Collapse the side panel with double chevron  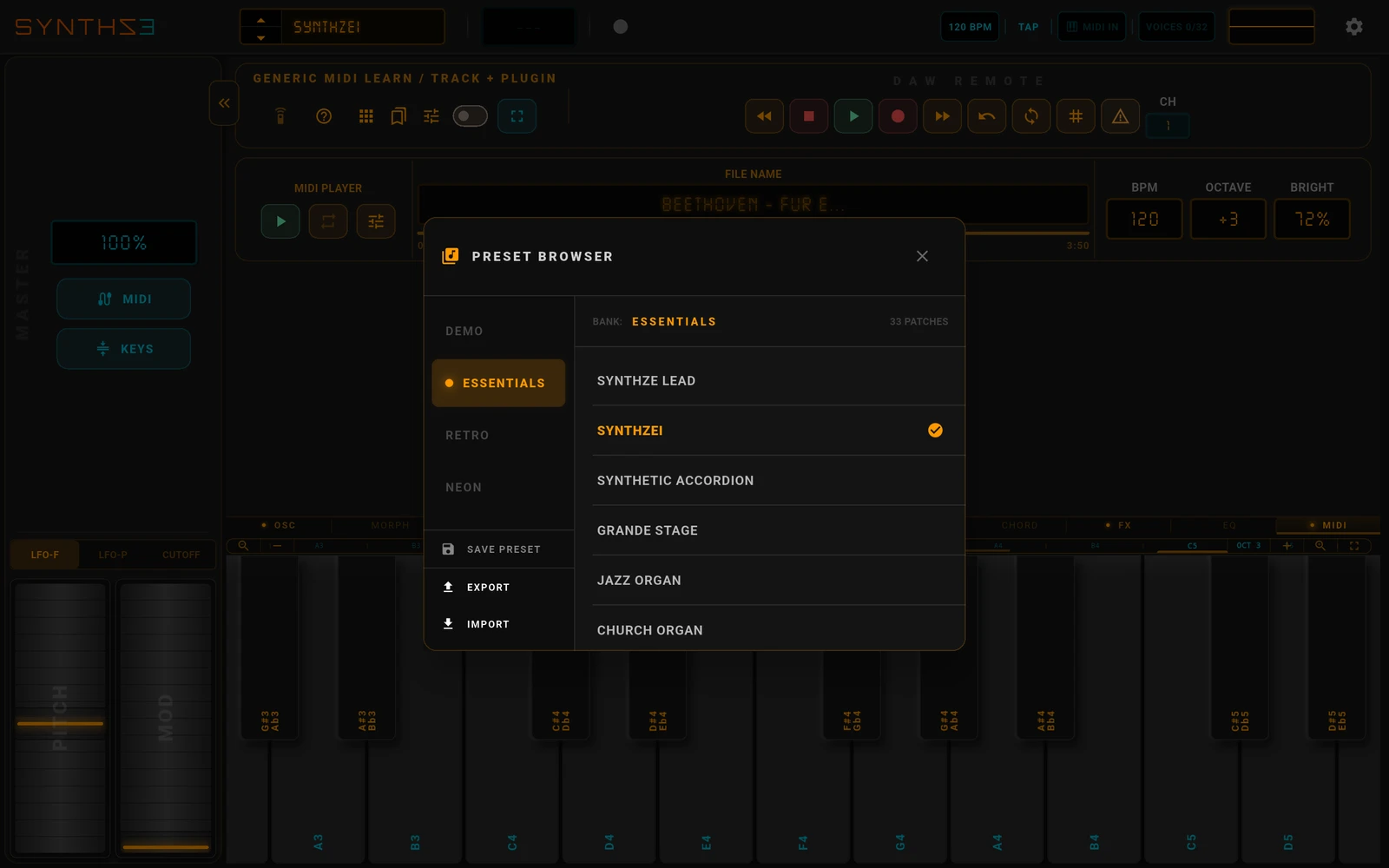click(224, 103)
